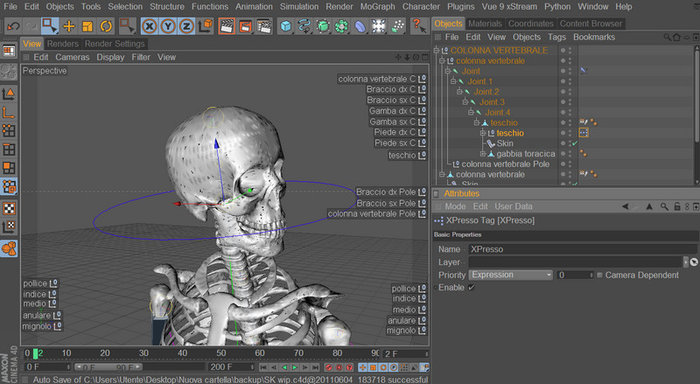This screenshot has width=700, height=384.
Task: Switch to the Materials tab
Action: [485, 24]
